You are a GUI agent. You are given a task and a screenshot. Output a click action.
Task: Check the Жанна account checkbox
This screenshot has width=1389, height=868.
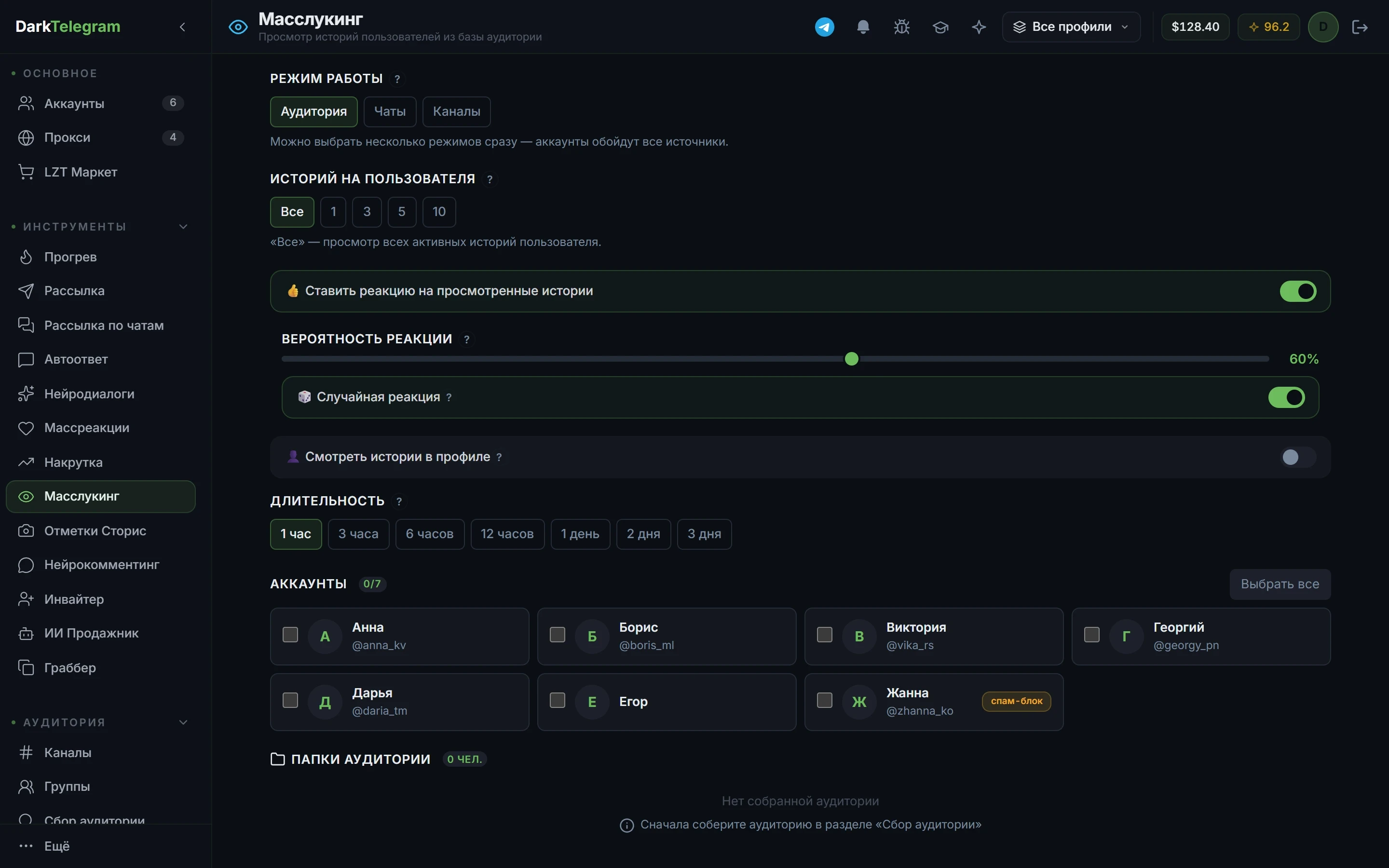825,700
